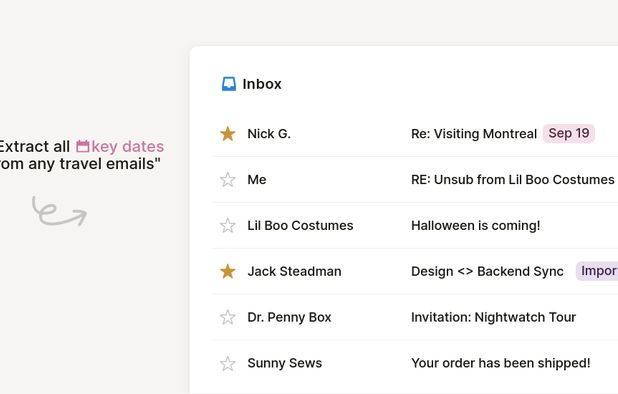
Task: Unstar the Jack Steadman email
Action: point(228,271)
